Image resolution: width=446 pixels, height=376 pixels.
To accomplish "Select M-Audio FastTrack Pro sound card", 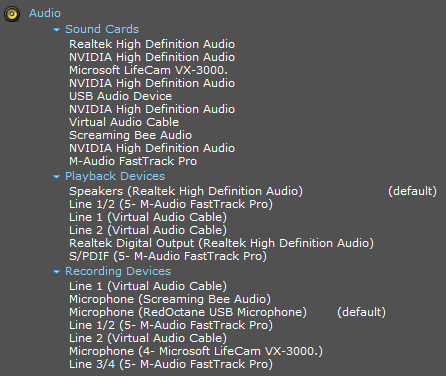I will click(133, 161).
